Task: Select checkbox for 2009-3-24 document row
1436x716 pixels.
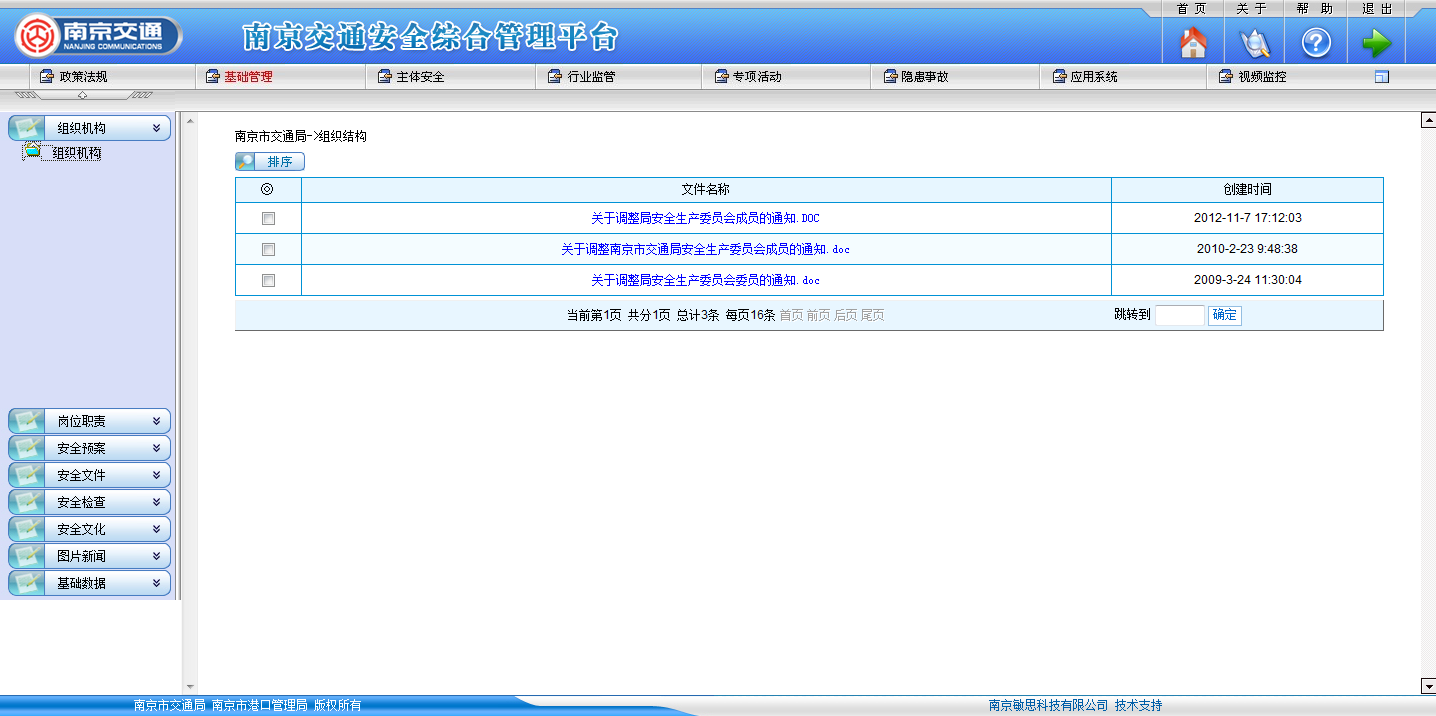Action: pyautogui.click(x=268, y=280)
